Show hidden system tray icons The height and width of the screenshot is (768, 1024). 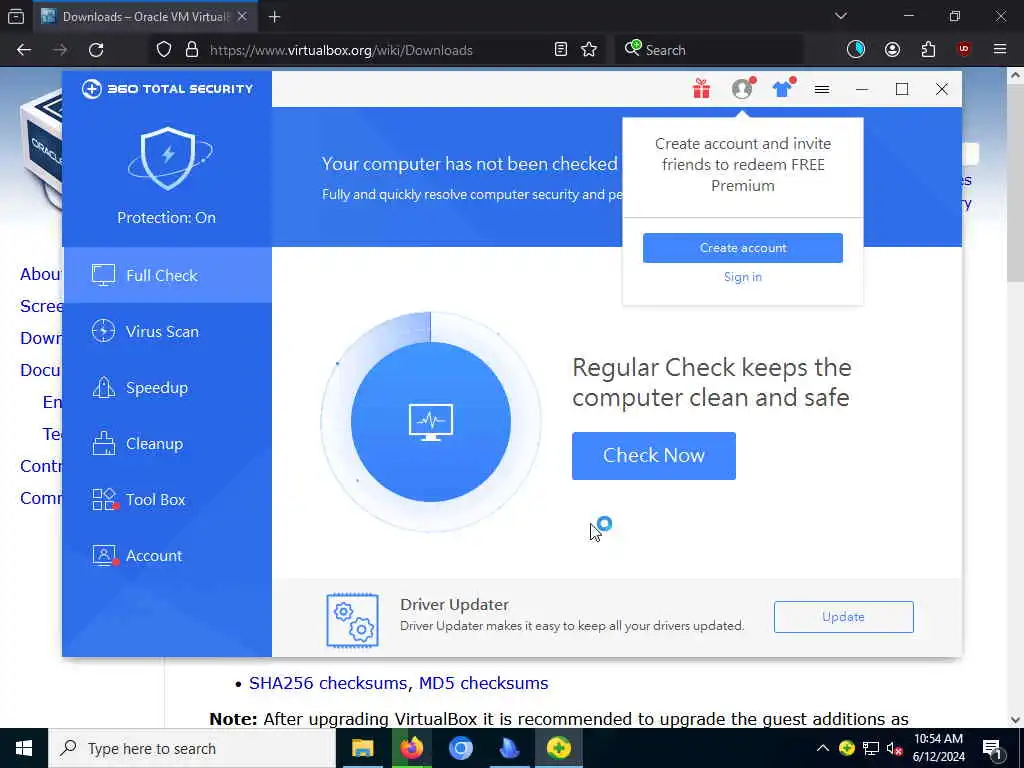pyautogui.click(x=823, y=748)
